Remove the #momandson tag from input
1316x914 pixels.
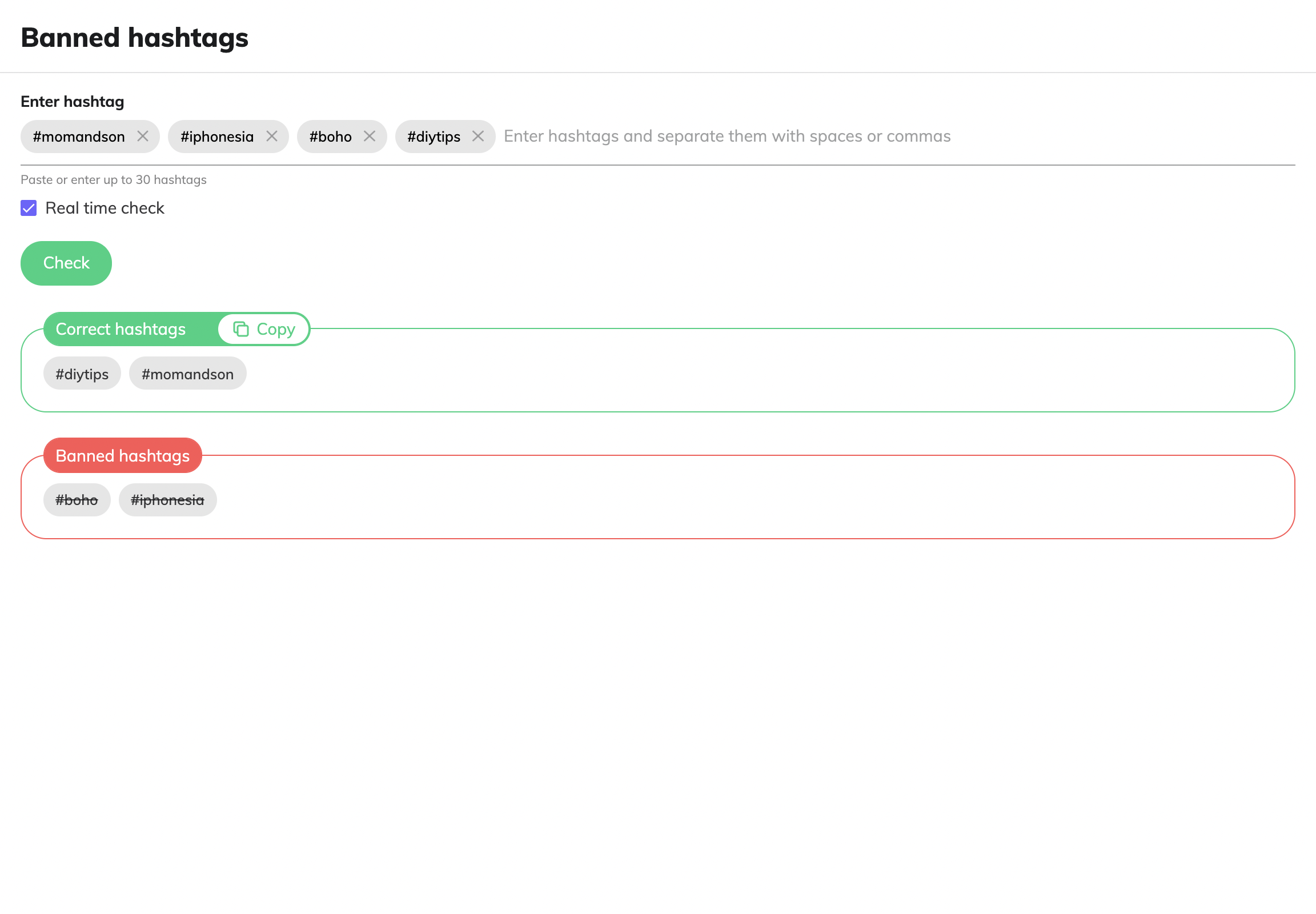point(143,137)
